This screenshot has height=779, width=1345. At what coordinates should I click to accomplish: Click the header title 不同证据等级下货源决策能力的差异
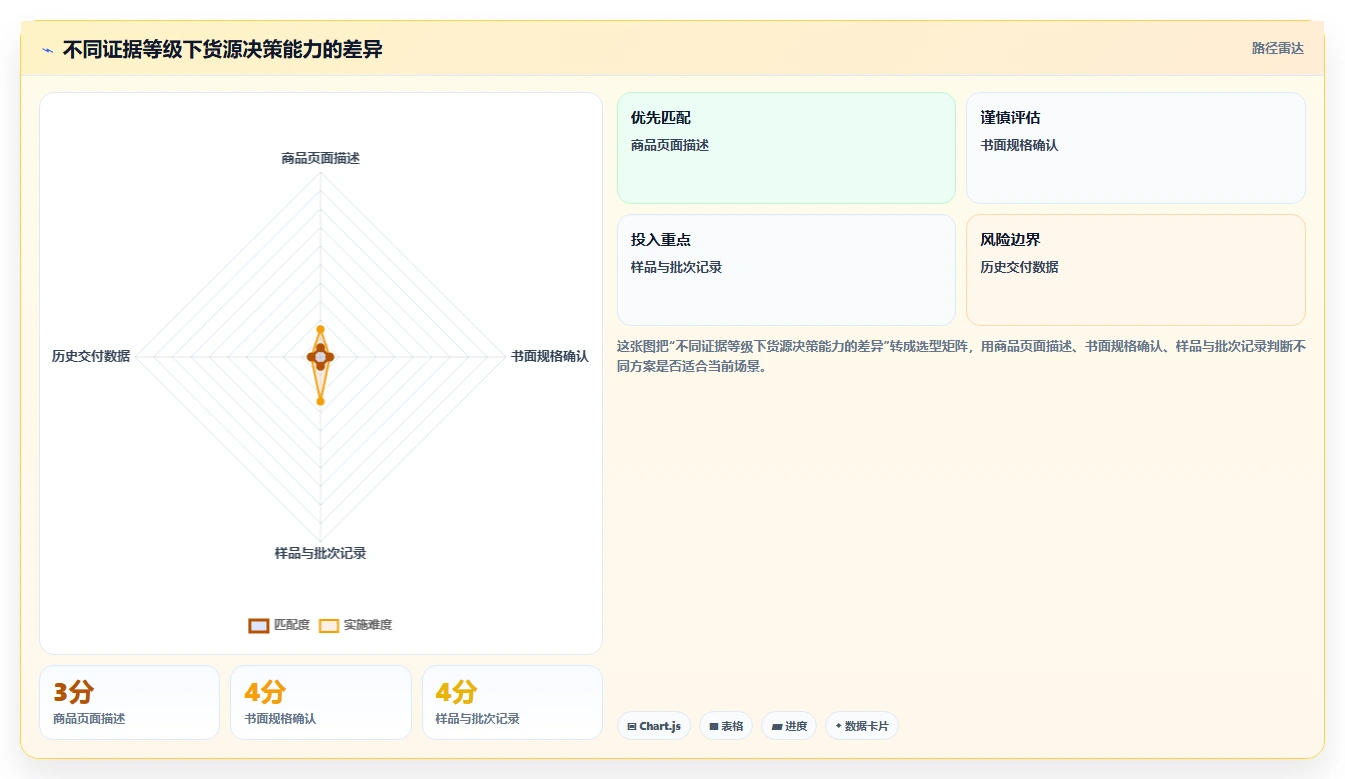tap(222, 49)
